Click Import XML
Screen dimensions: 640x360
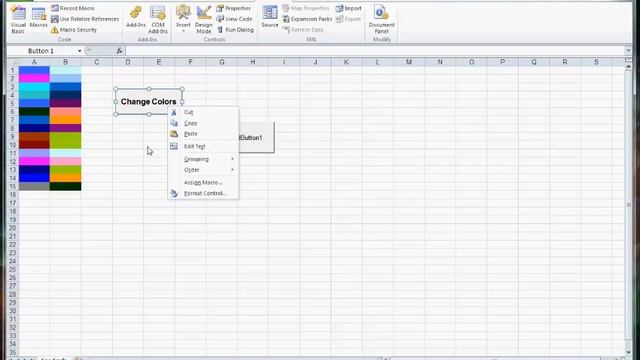[349, 8]
